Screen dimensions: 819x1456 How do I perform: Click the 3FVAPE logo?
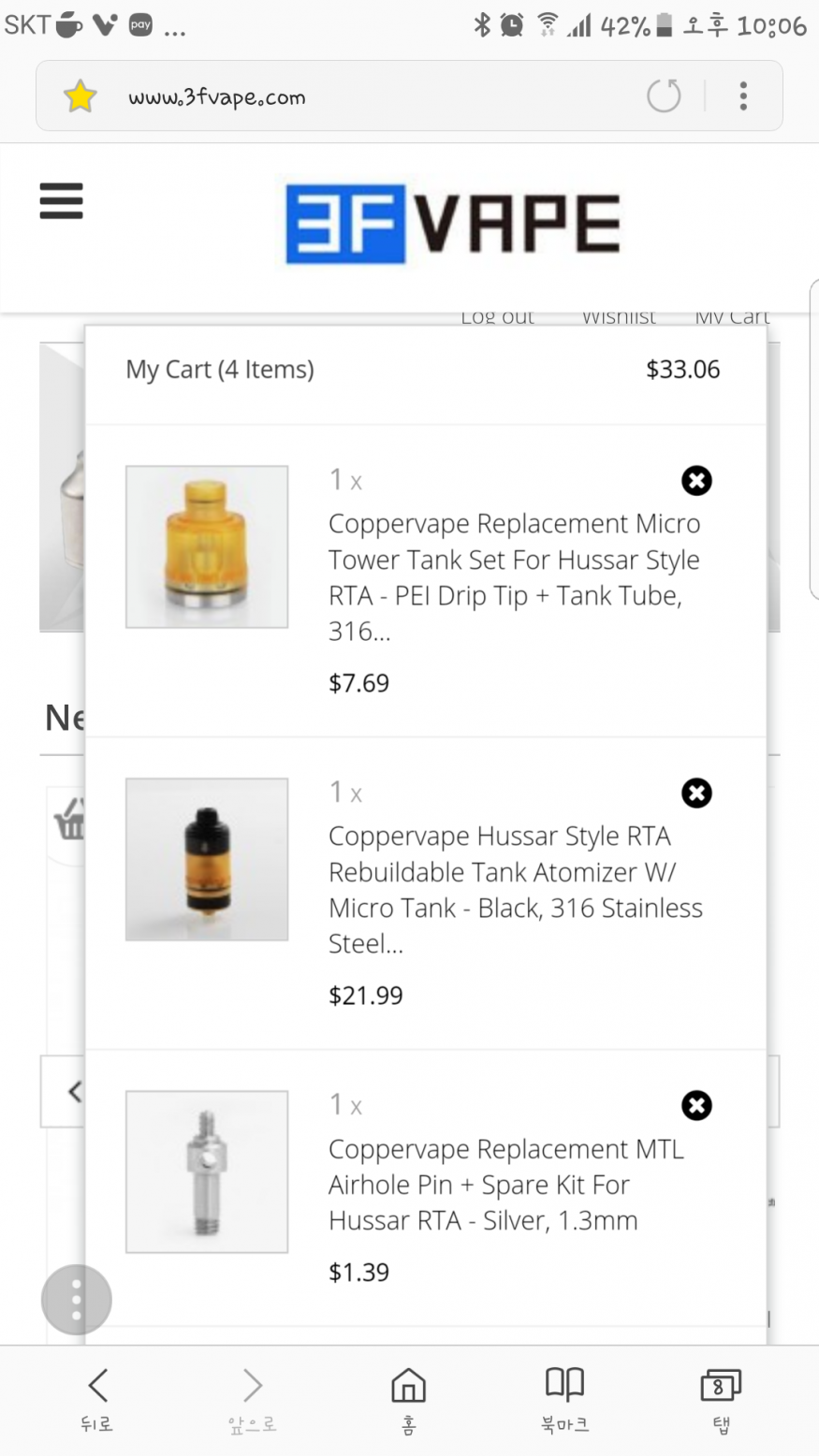[452, 224]
